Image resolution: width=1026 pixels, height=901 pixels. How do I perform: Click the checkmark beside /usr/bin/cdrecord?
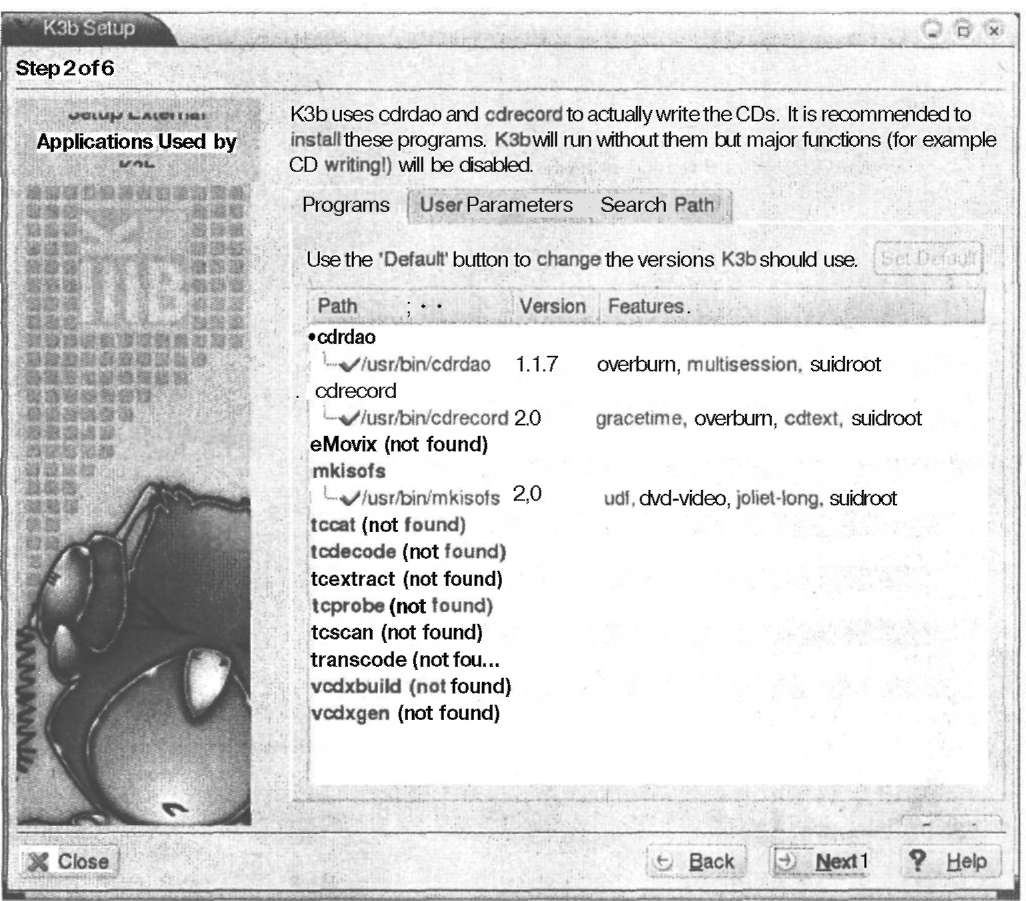(x=350, y=418)
